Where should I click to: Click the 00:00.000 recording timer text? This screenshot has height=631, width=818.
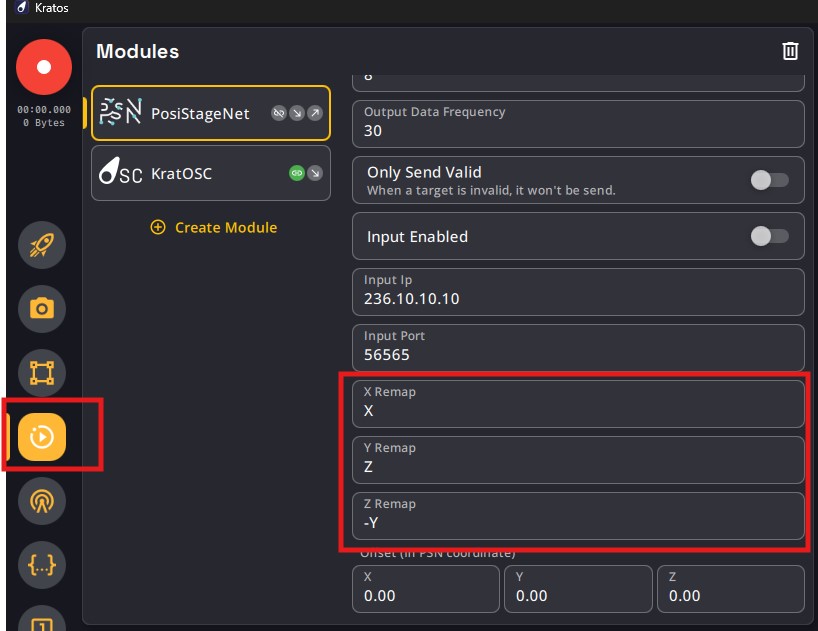click(44, 110)
